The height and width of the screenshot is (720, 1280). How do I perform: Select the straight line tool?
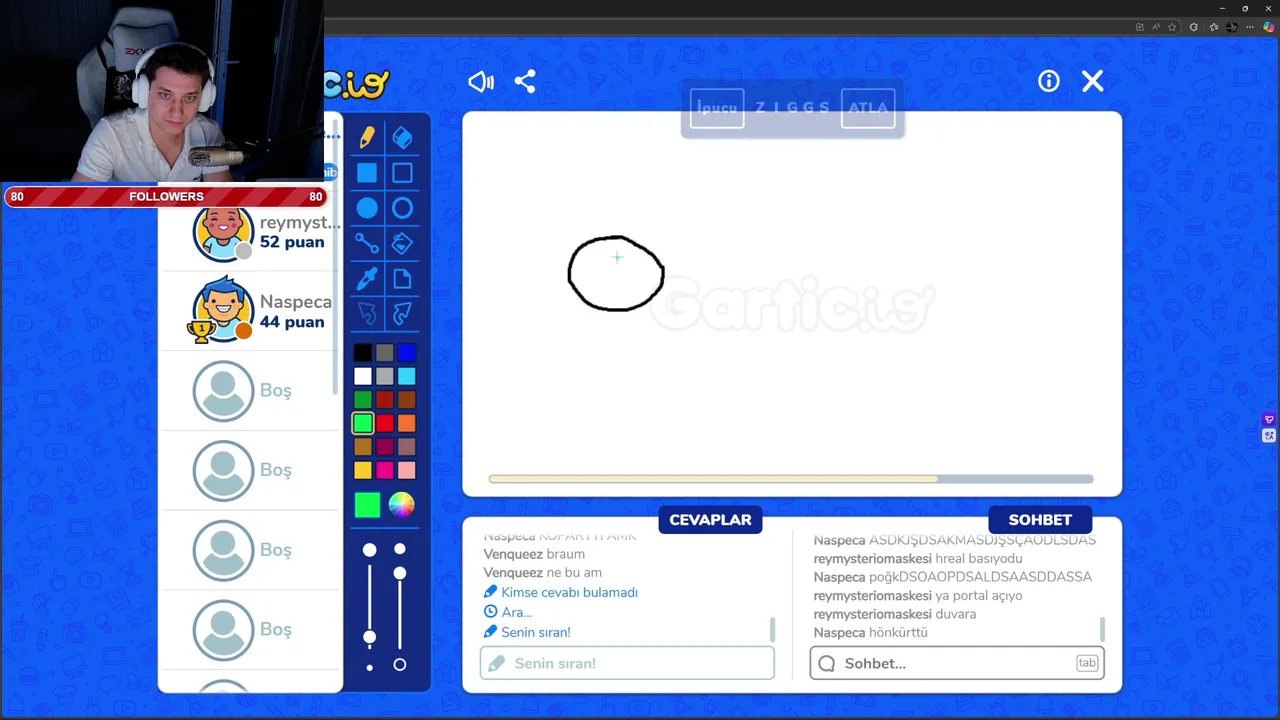[x=367, y=243]
